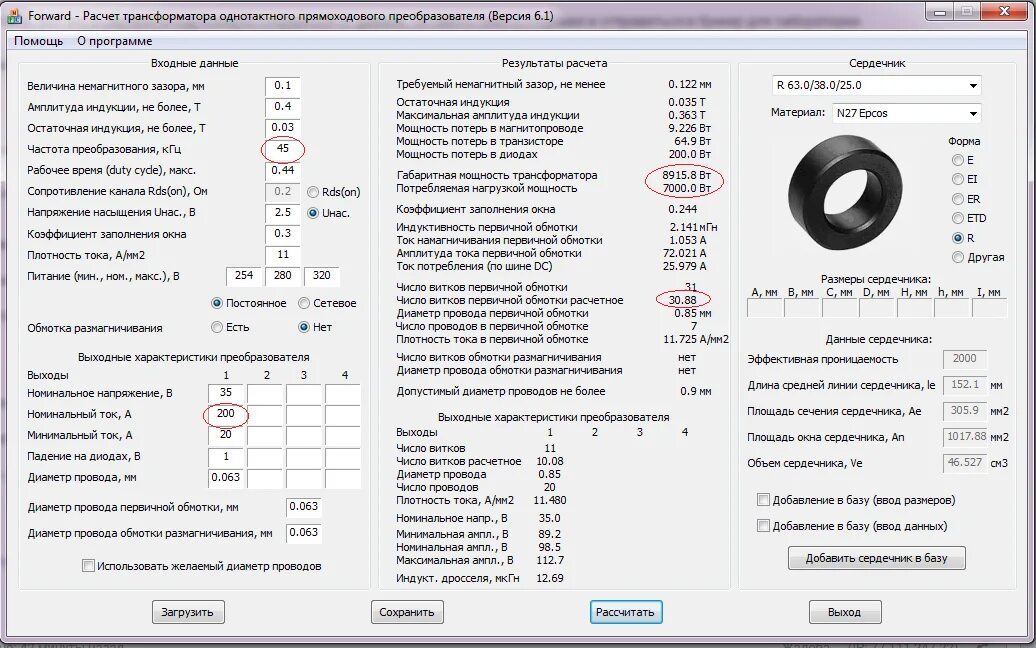The image size is (1036, 648).
Task: Click Площадь сечения сердечника field 305.9
Action: click(964, 411)
